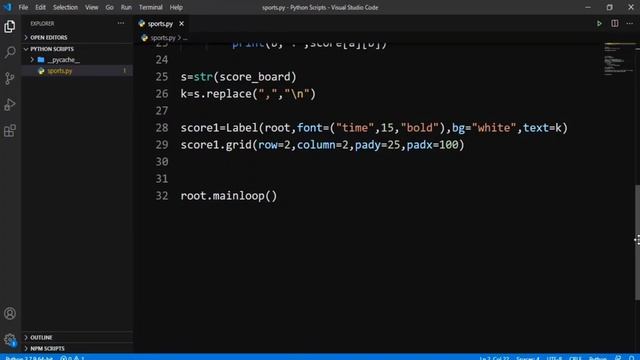Open the Terminal menu

pos(151,7)
